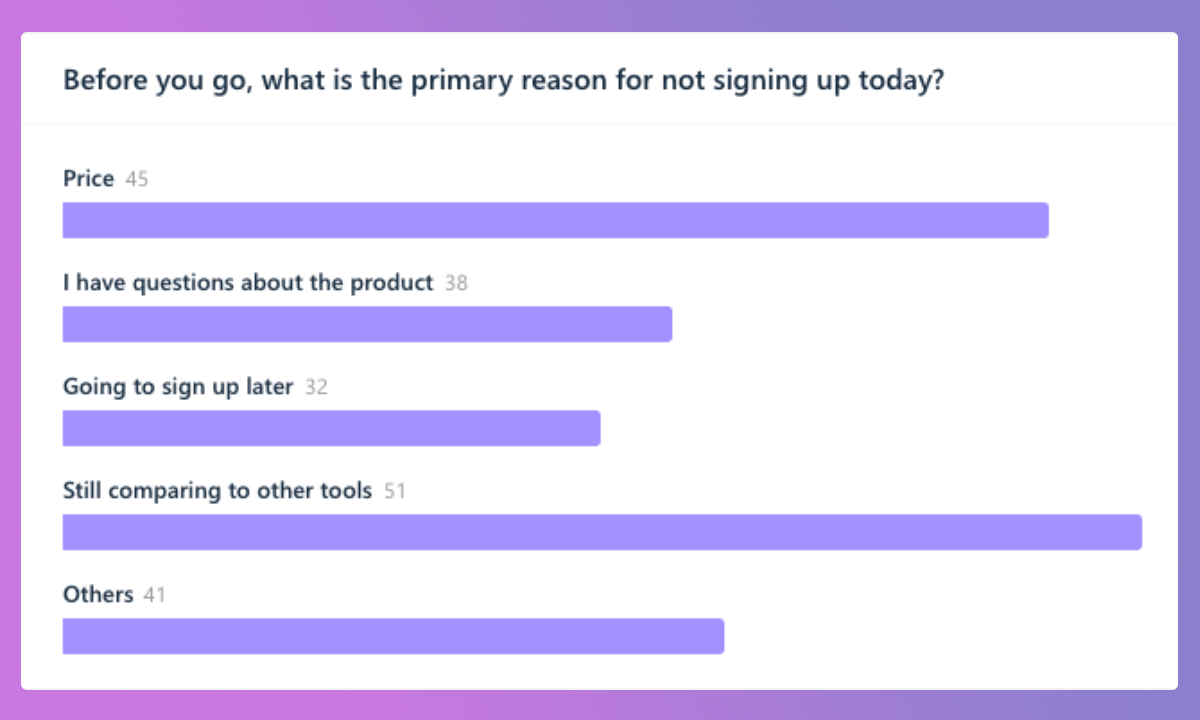Click the count 38 beside product questions

pos(456,284)
